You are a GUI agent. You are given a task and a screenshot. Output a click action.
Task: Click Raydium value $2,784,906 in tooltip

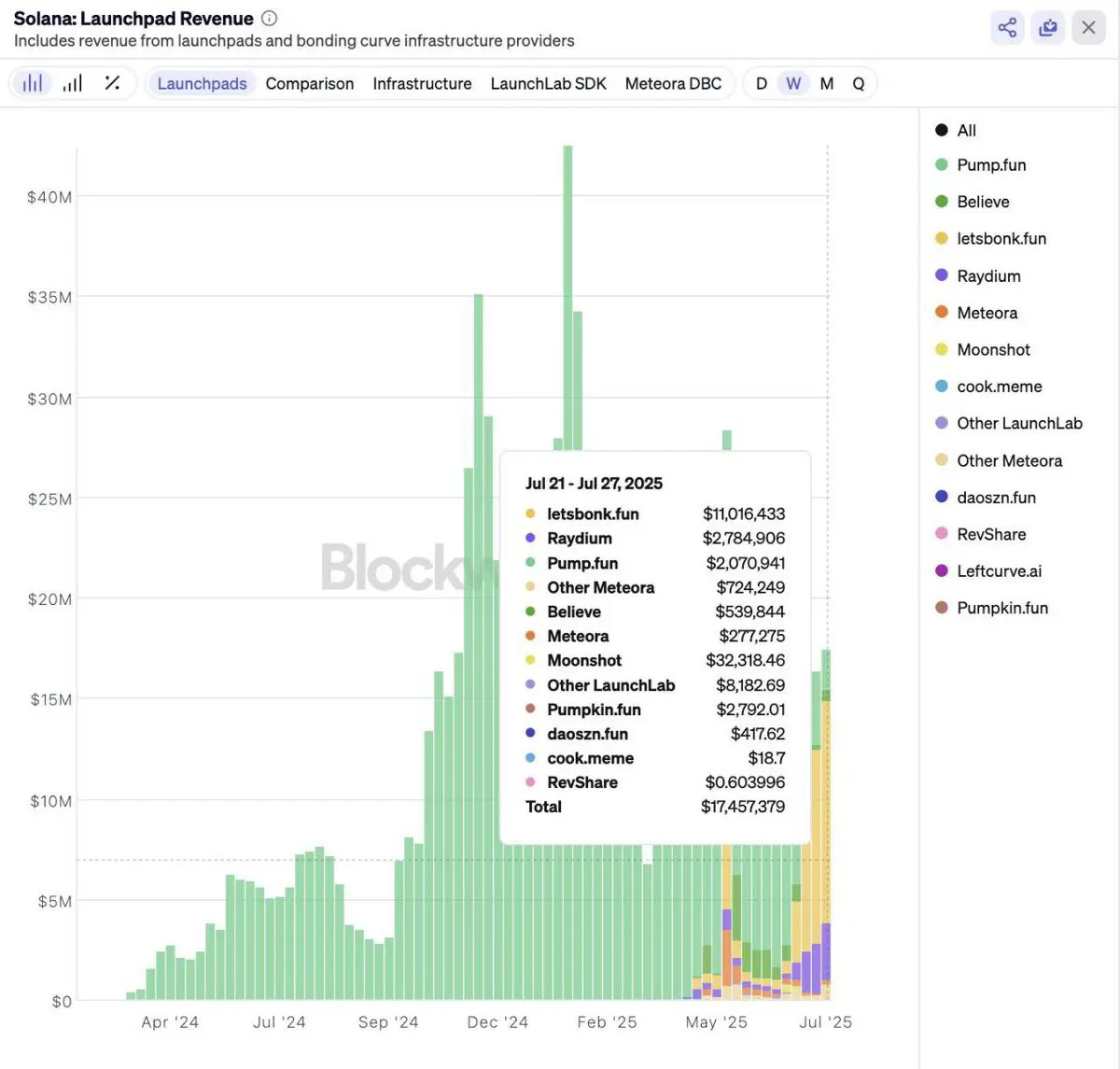744,538
